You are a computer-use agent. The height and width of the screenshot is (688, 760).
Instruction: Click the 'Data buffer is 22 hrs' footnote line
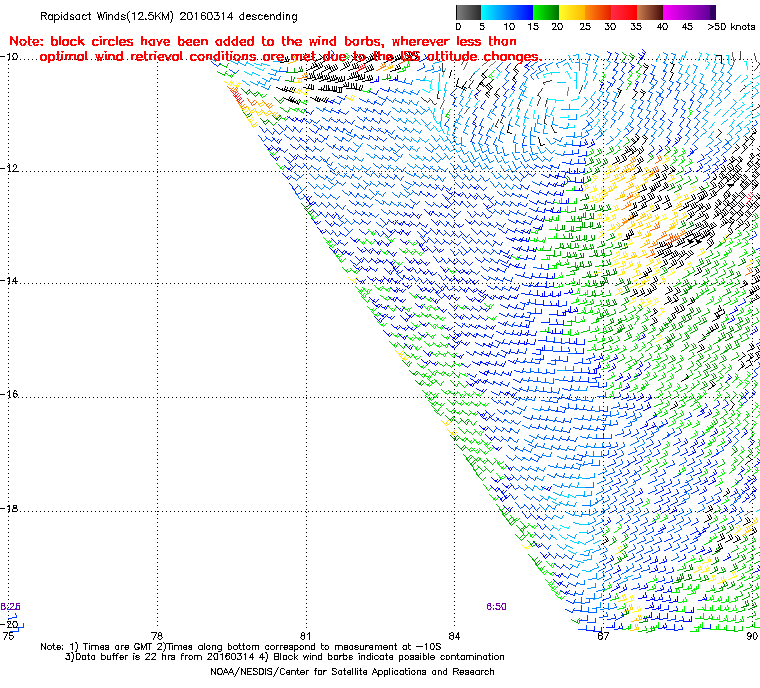pyautogui.click(x=285, y=657)
